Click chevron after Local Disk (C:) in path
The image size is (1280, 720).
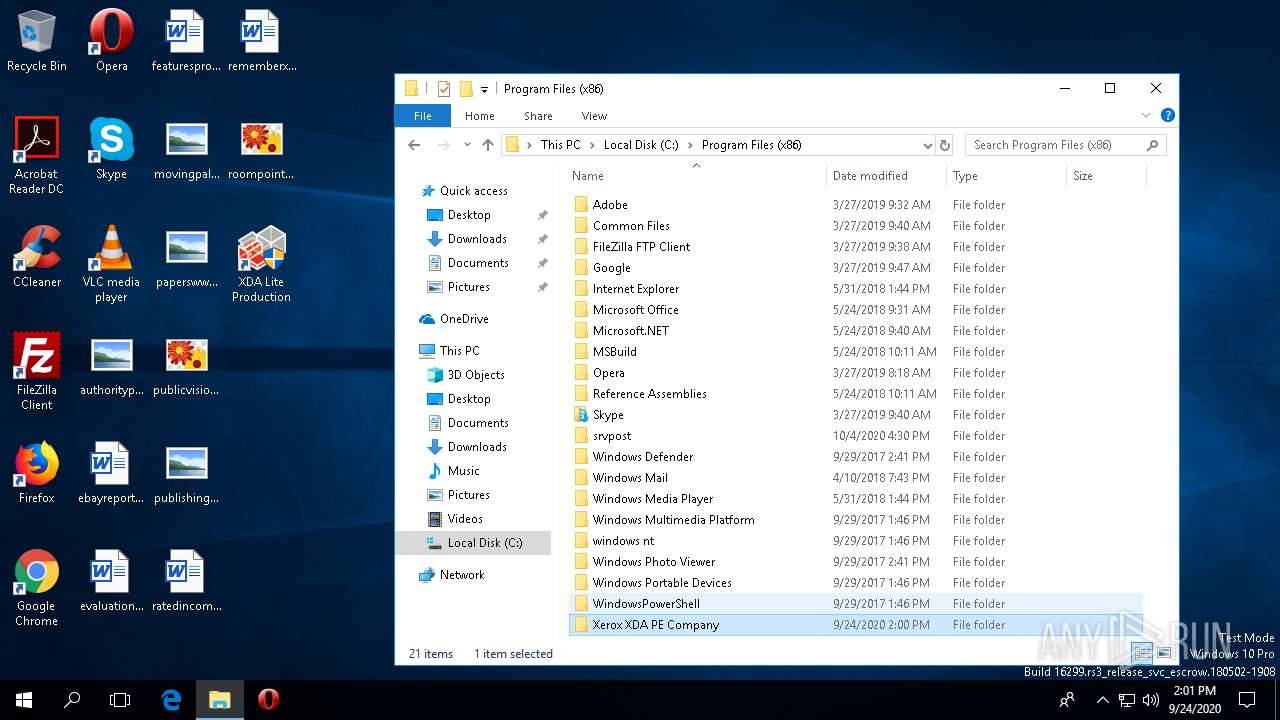[x=690, y=145]
